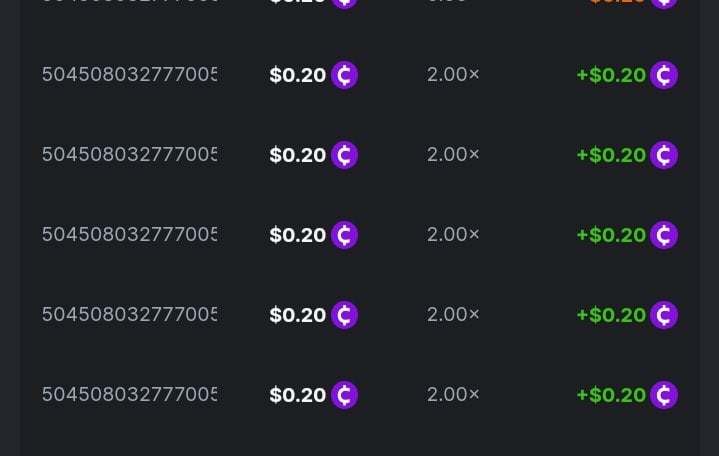Open the bet ID in the second full row
The height and width of the screenshot is (456, 719).
click(129, 155)
